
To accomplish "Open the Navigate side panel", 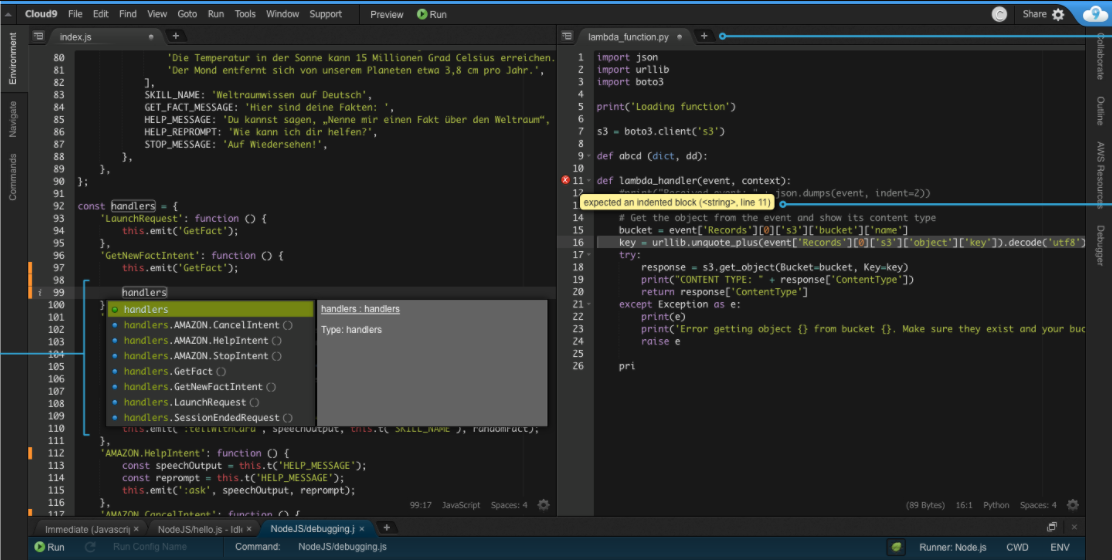I will point(13,119).
